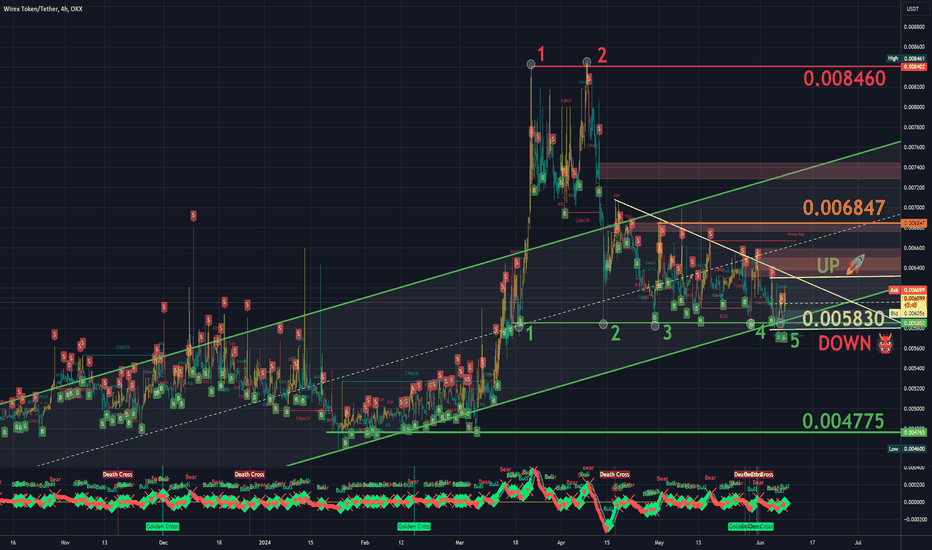The image size is (932, 550).
Task: Click the Death Cross label above January 2024
Action: pyautogui.click(x=249, y=474)
